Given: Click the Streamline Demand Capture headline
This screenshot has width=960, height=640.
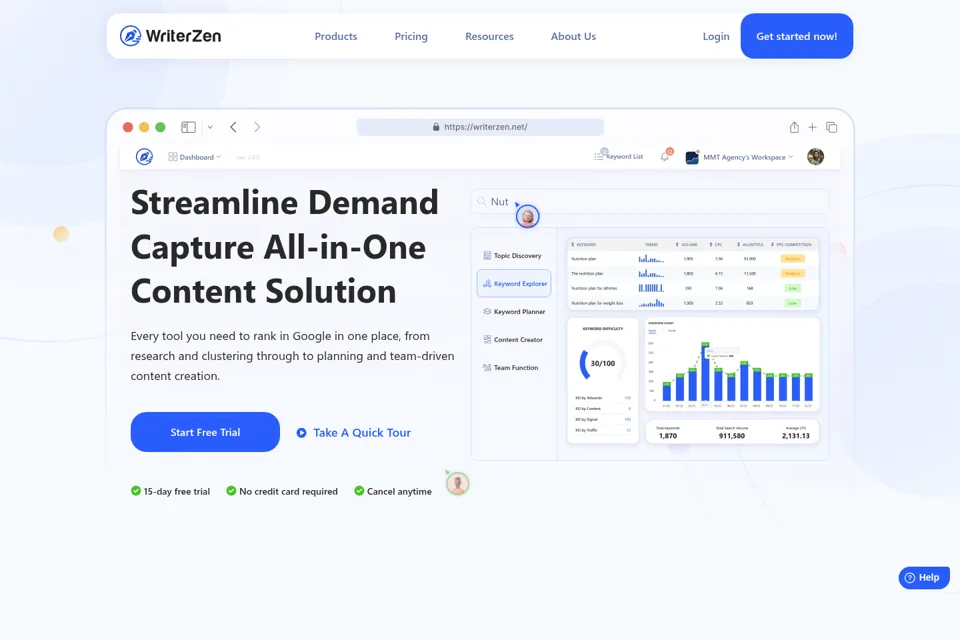Looking at the screenshot, I should tap(284, 247).
